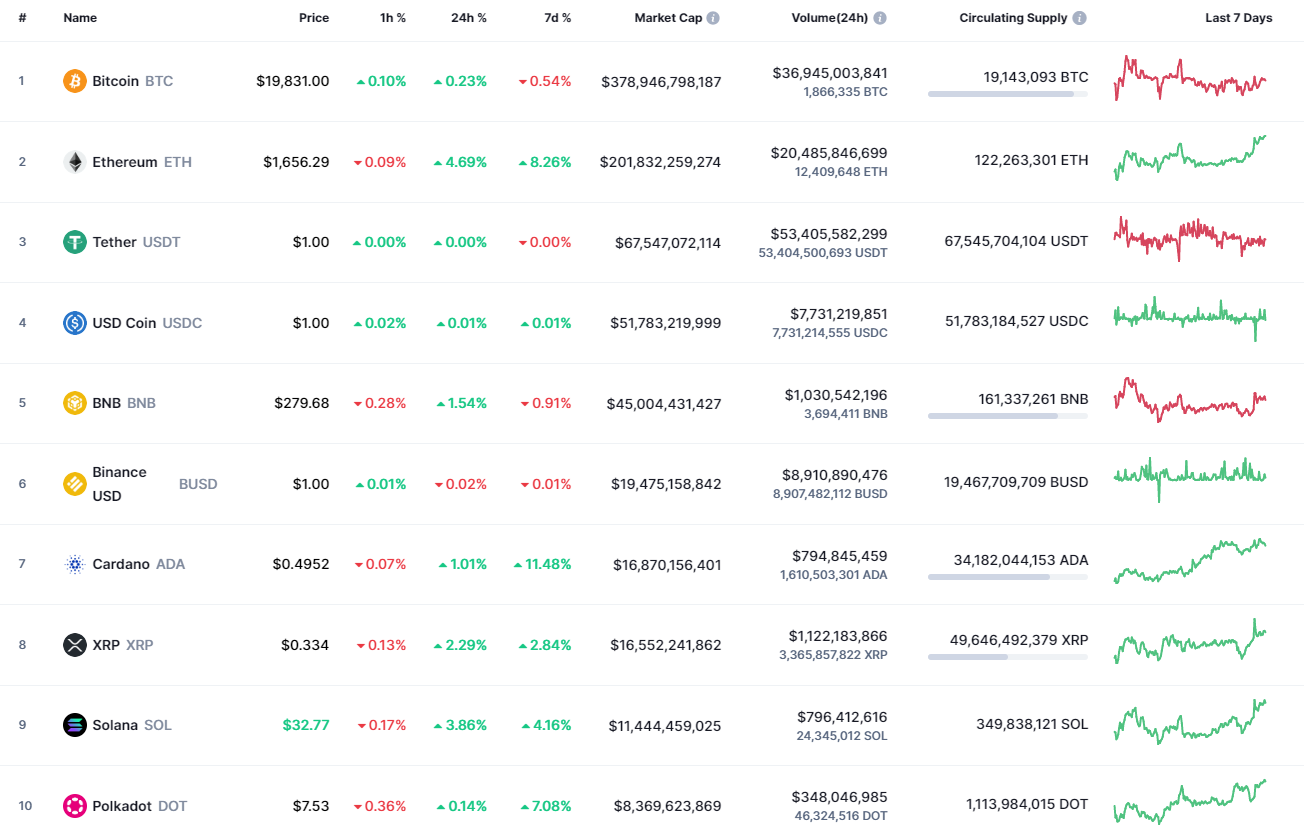The width and height of the screenshot is (1304, 840).
Task: Open USD Coin 7-day sparkline chart
Action: [1190, 319]
